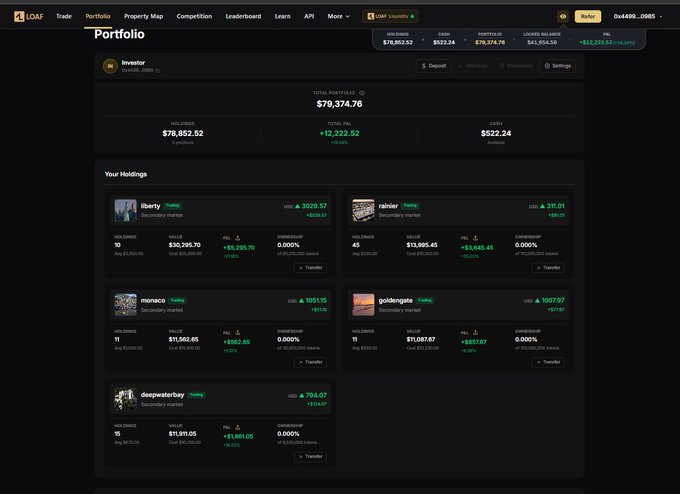680x494 pixels.
Task: Click the total portfolio value $79,374.76 in main panel
Action: 339,104
